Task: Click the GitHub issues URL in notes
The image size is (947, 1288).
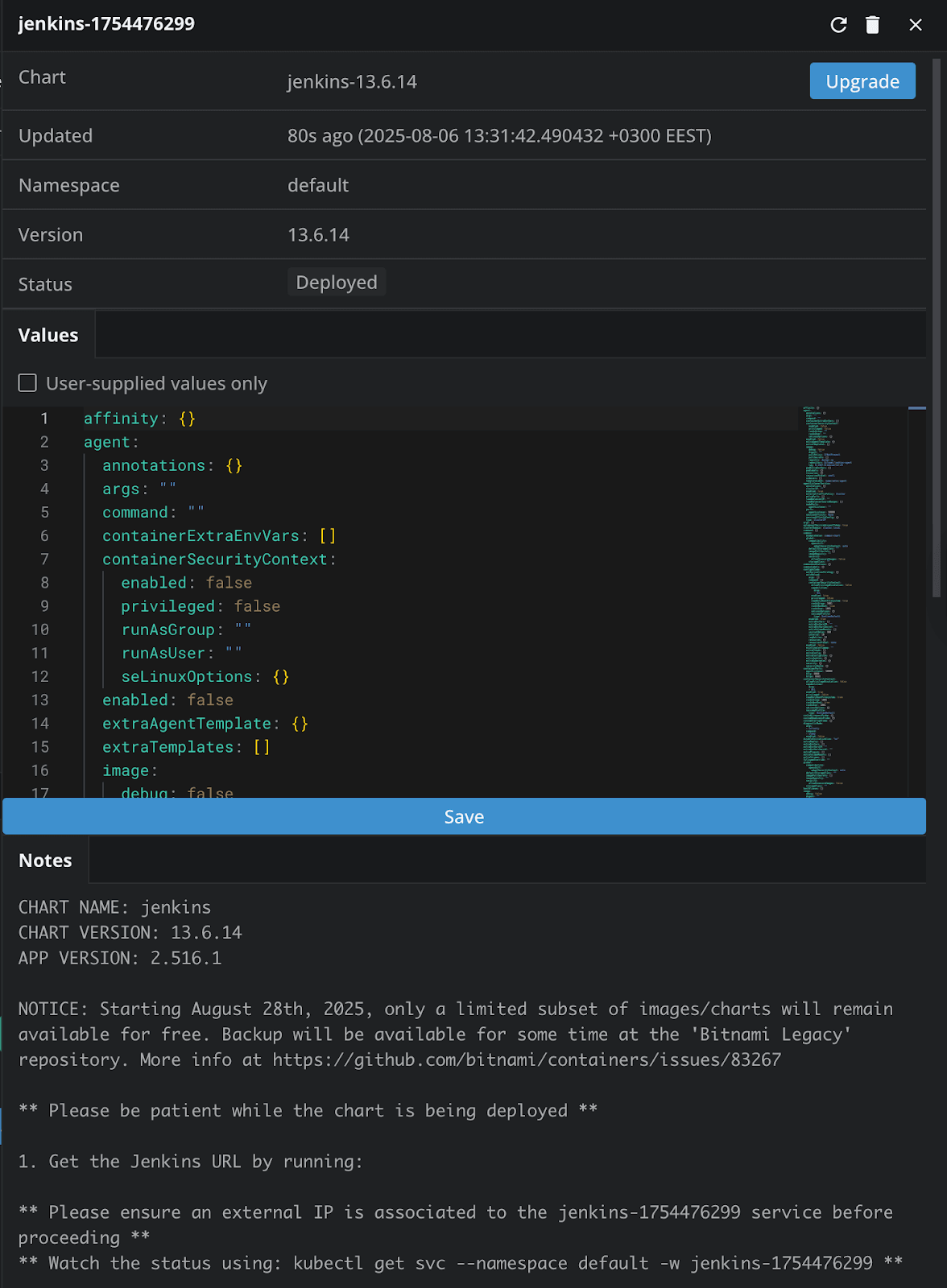Action: point(527,1059)
